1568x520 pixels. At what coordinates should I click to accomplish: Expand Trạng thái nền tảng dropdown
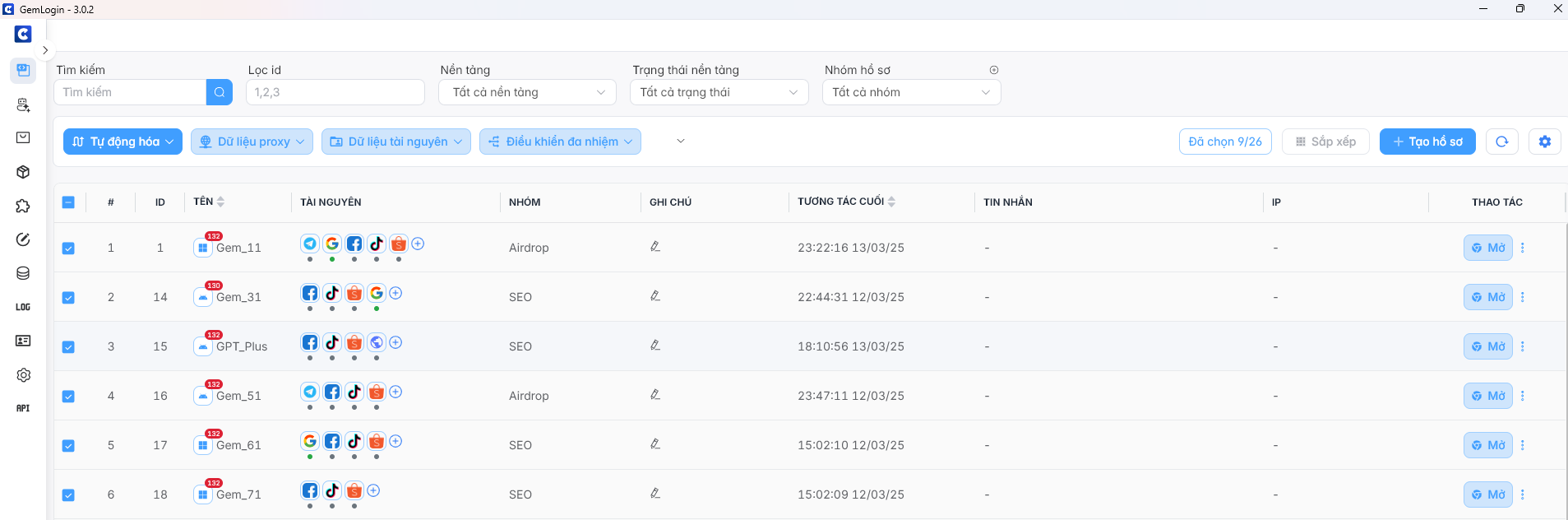(x=719, y=92)
